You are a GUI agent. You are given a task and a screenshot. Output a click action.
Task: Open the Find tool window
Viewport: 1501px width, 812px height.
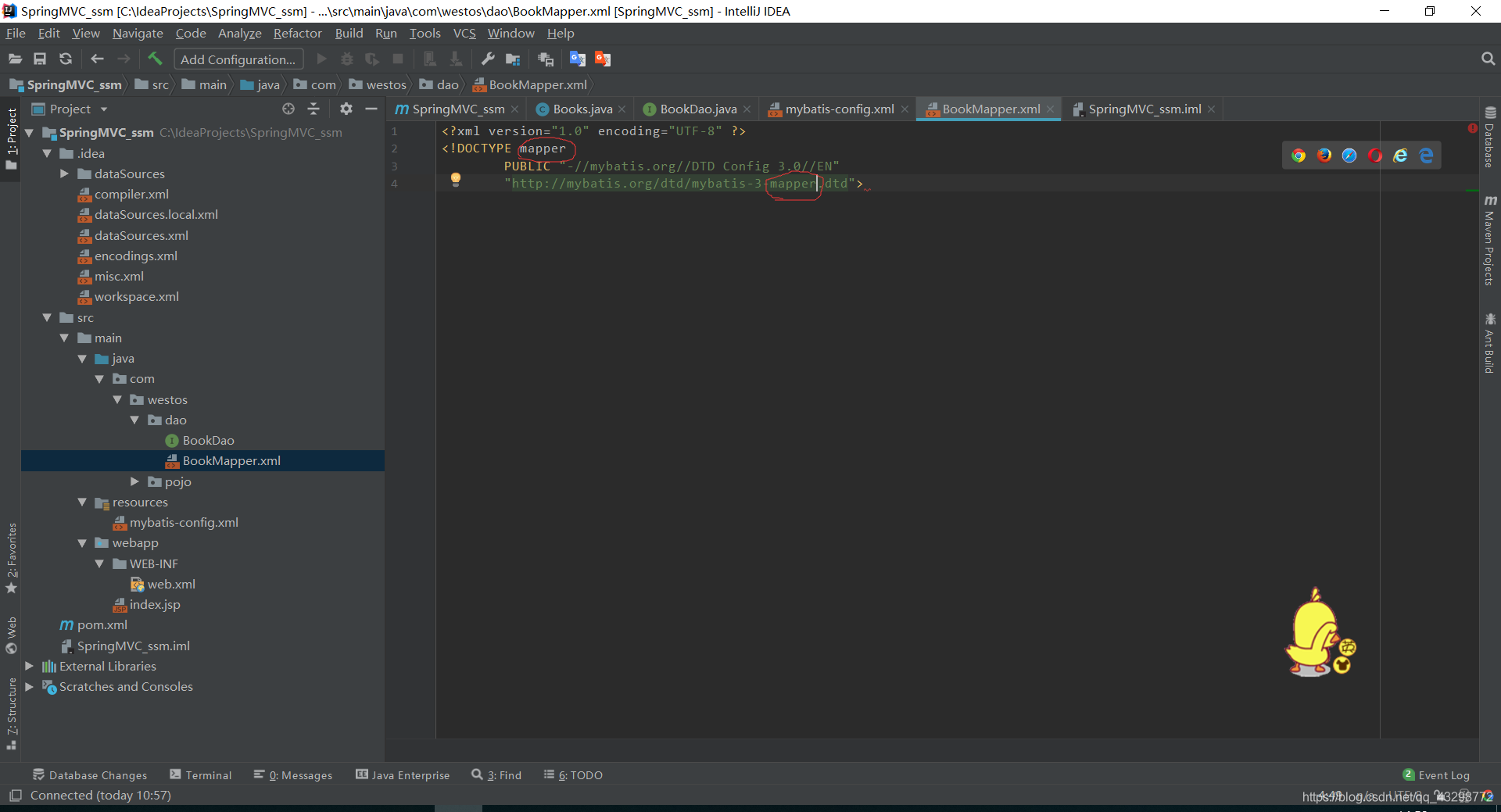tap(496, 775)
